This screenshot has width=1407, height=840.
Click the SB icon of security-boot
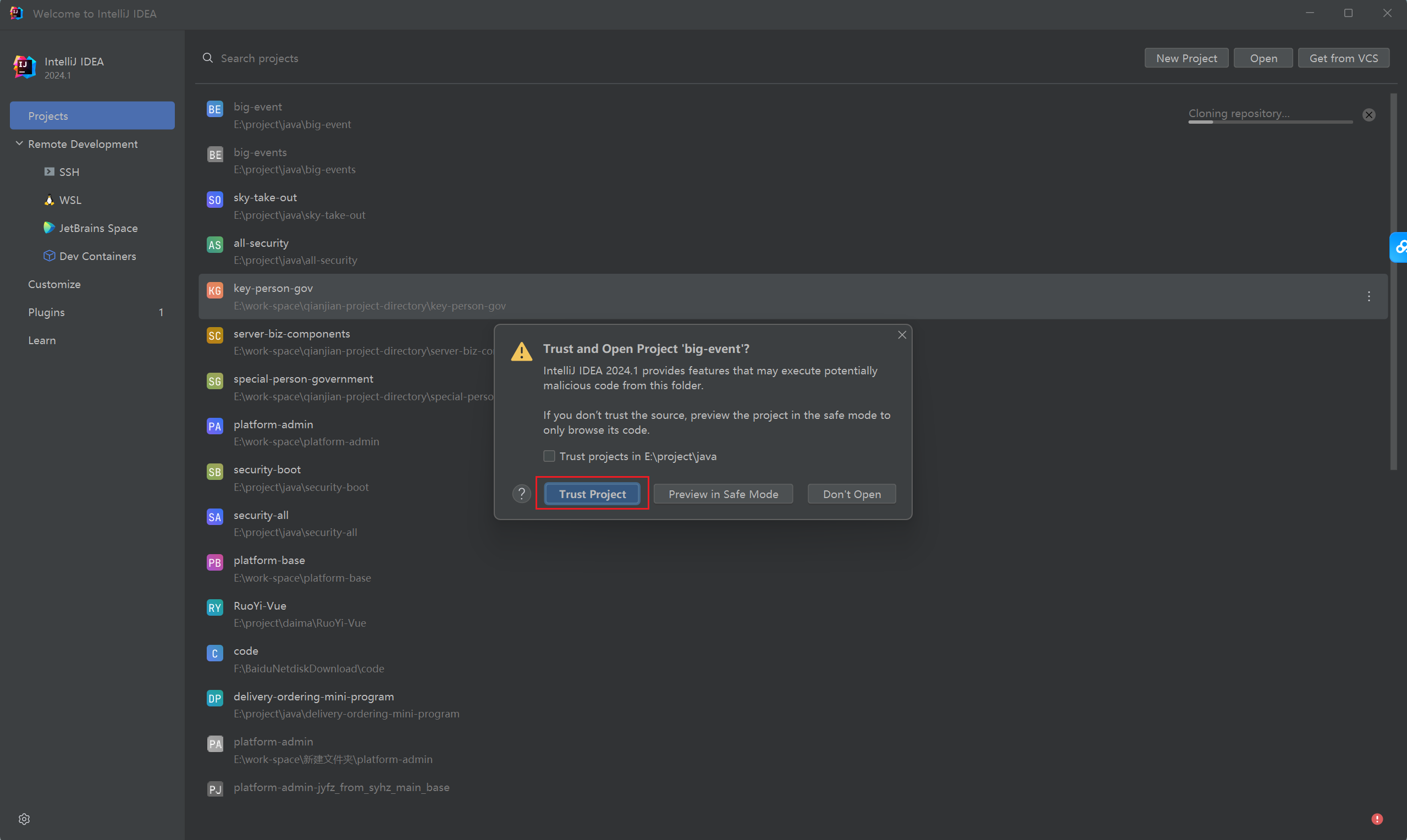click(214, 472)
